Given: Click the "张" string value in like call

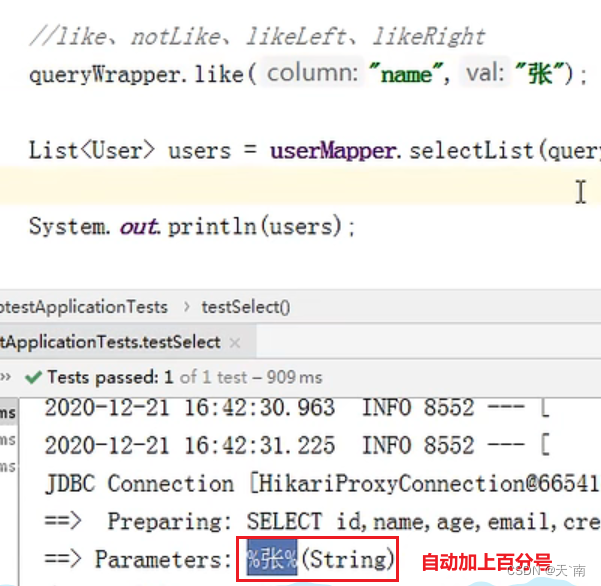Looking at the screenshot, I should (540, 74).
